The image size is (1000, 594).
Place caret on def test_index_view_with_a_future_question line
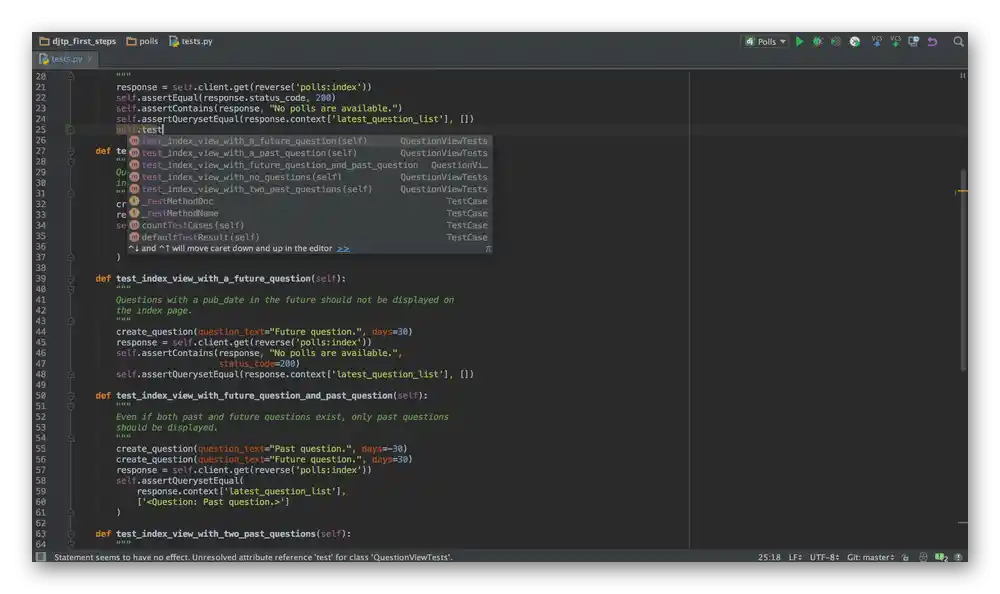point(221,279)
